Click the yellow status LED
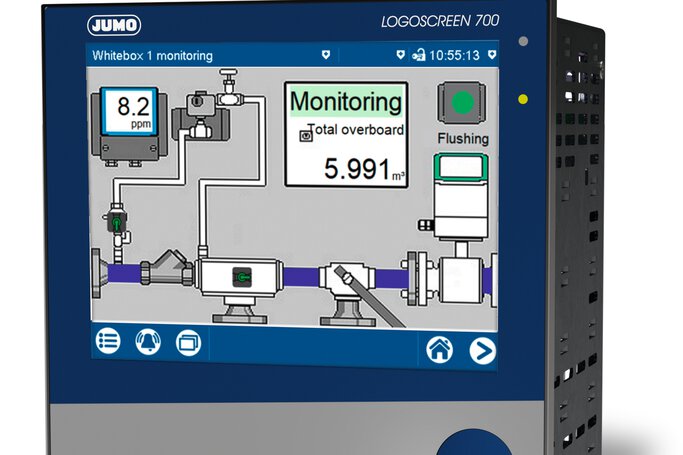 pyautogui.click(x=523, y=99)
